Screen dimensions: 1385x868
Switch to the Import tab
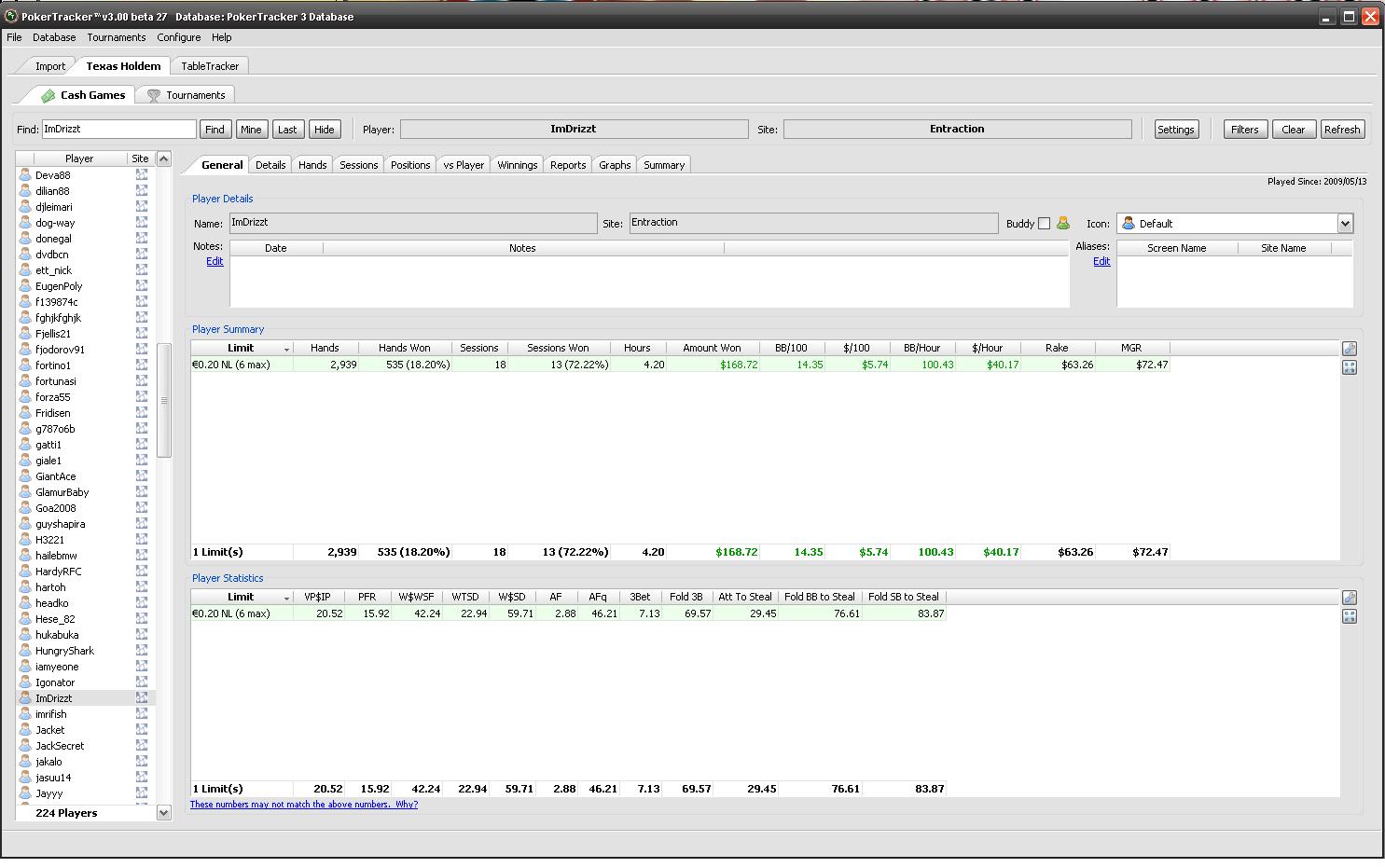[50, 66]
